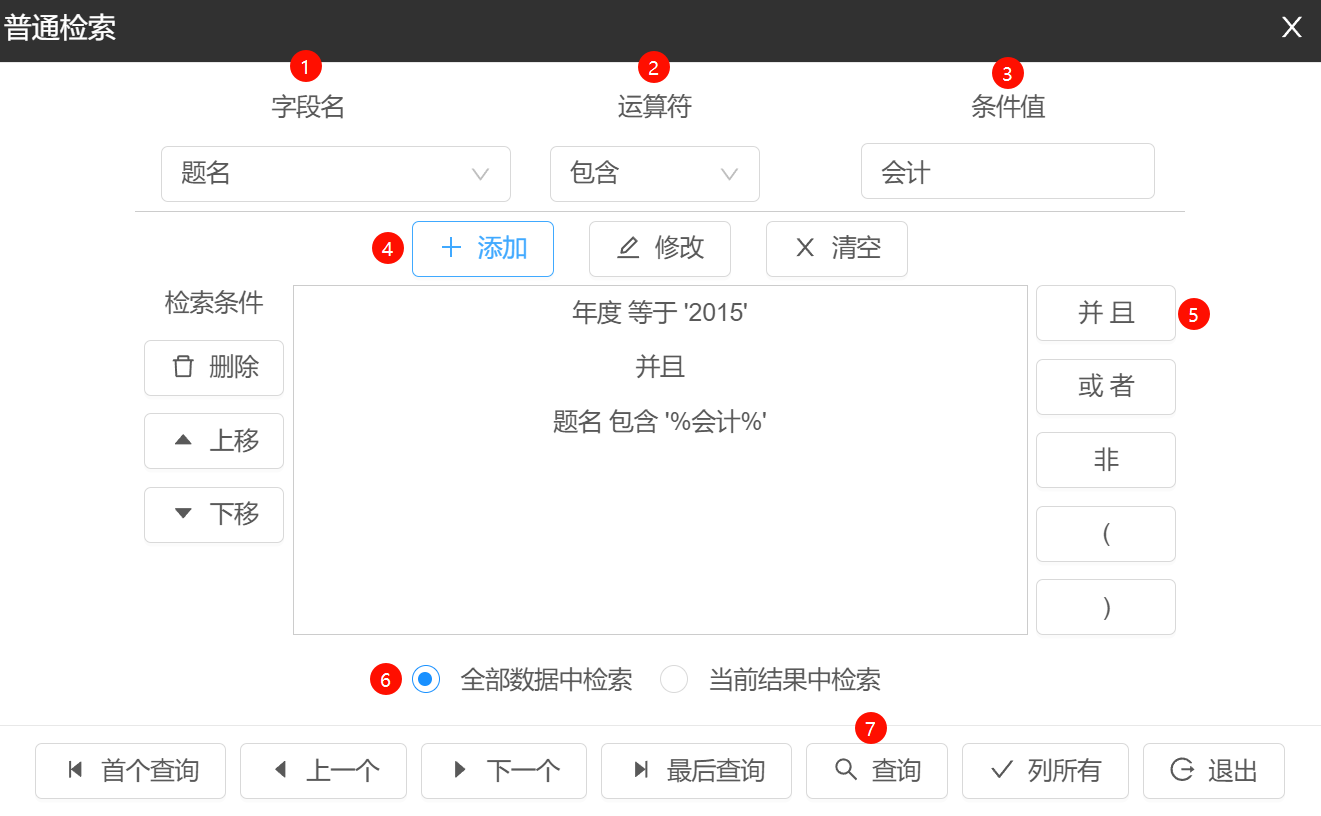Jump to 首个查询 (first query)
The width and height of the screenshot is (1321, 816).
tap(131, 770)
